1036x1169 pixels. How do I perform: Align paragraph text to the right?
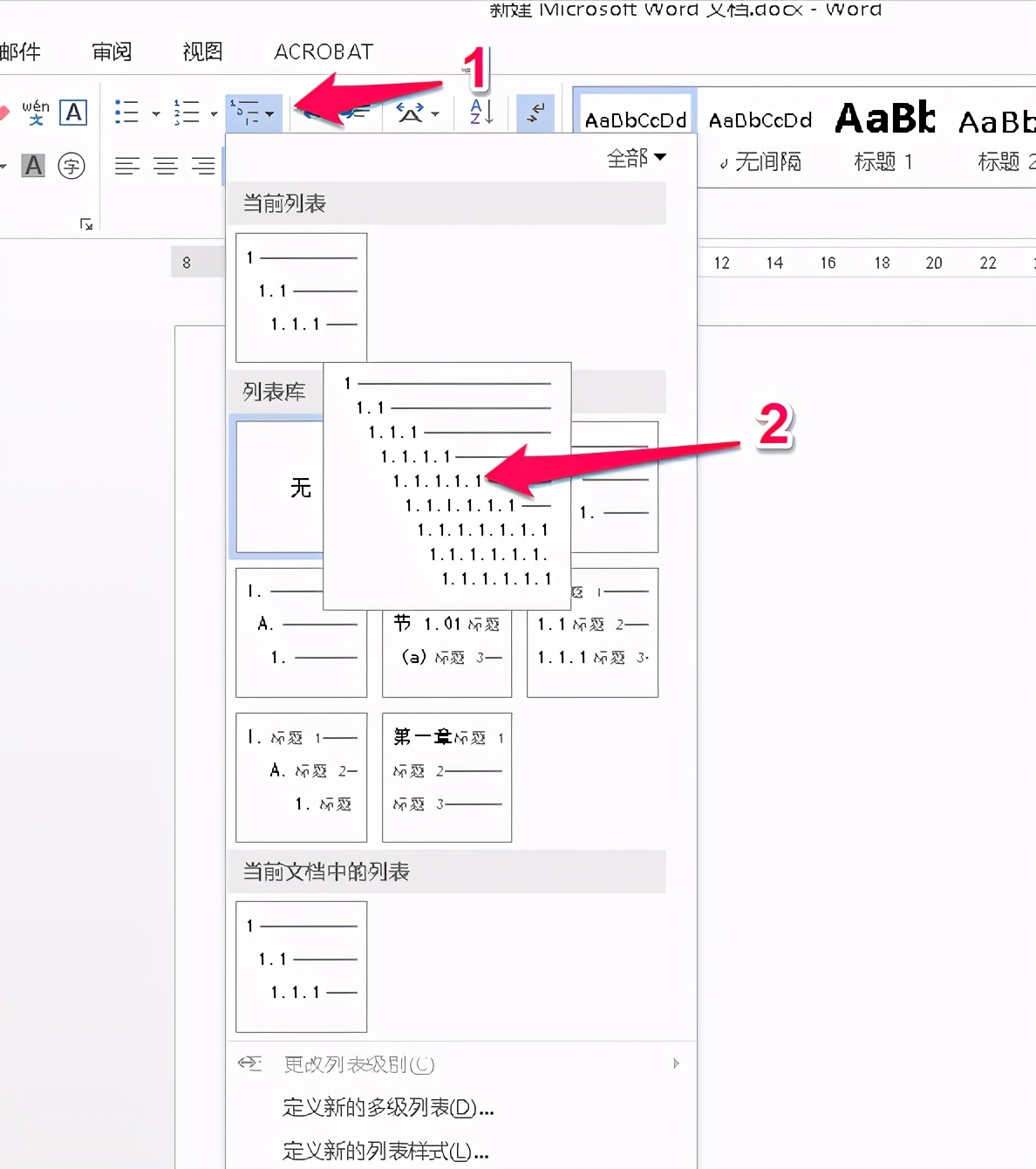click(x=204, y=165)
